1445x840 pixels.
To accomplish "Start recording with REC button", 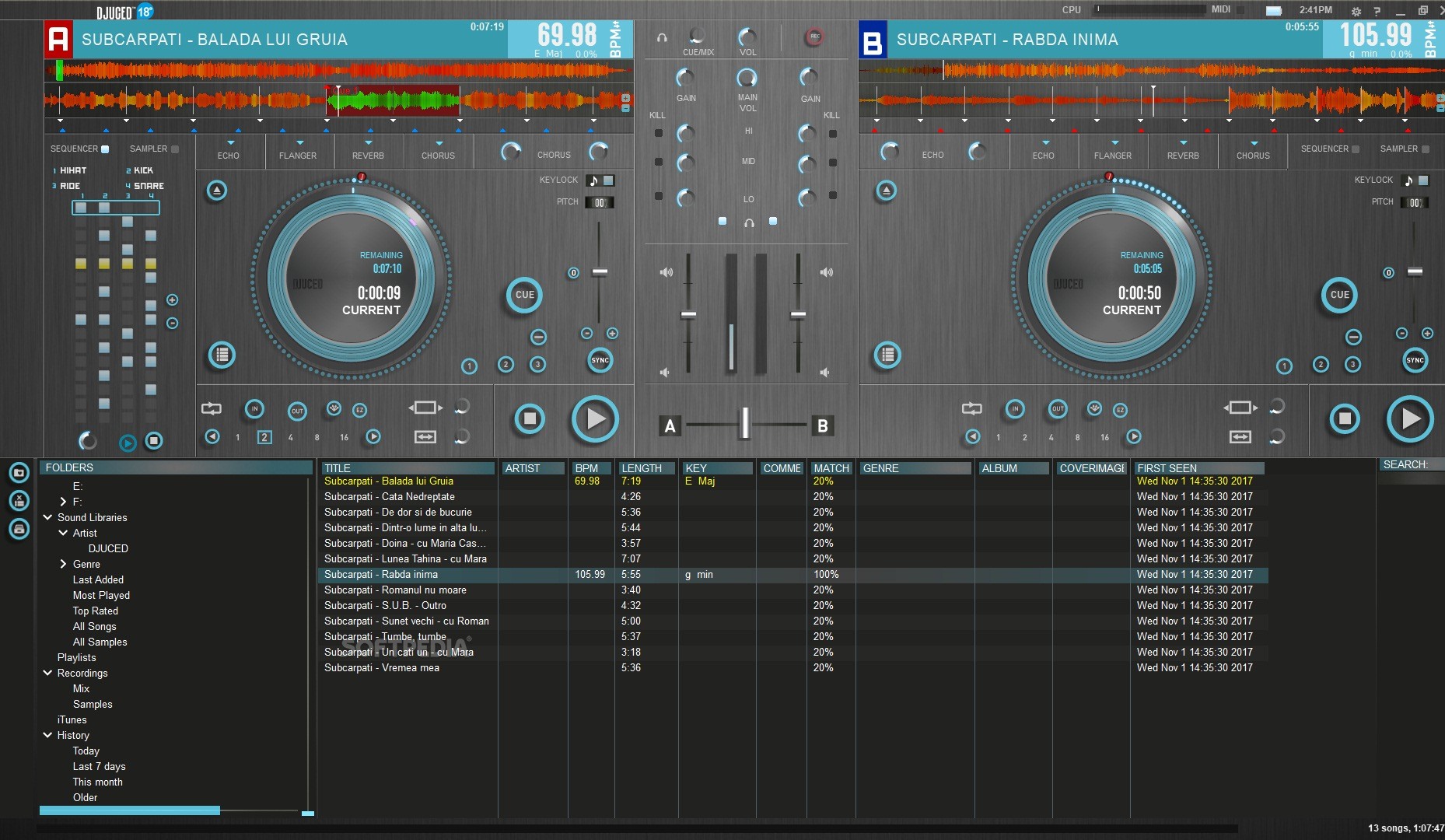I will pyautogui.click(x=814, y=37).
